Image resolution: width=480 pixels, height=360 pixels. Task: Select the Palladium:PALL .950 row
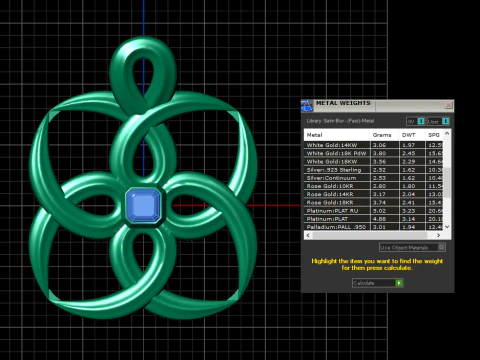[374, 227]
